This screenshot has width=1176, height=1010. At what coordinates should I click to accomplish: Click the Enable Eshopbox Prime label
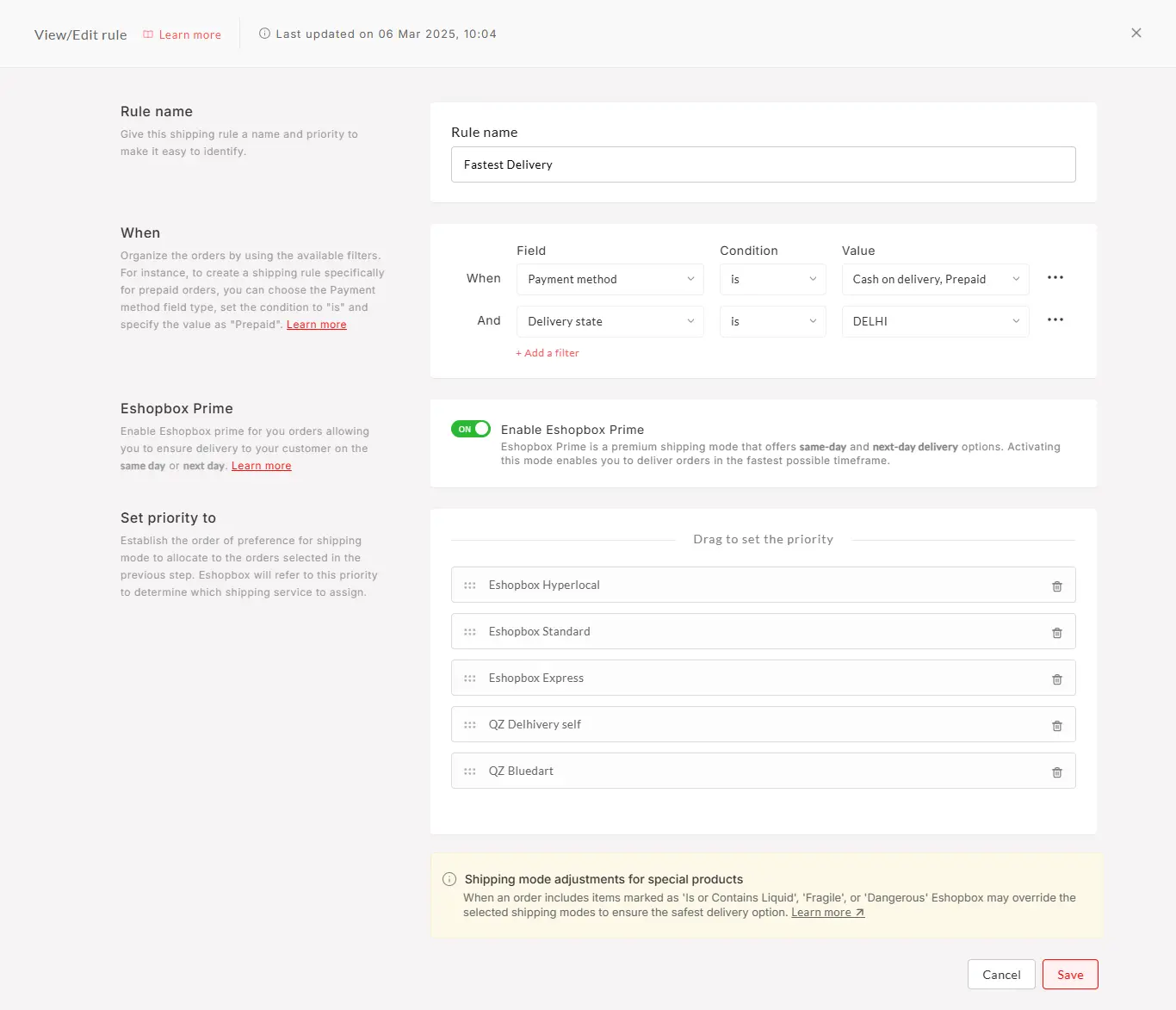(x=573, y=430)
